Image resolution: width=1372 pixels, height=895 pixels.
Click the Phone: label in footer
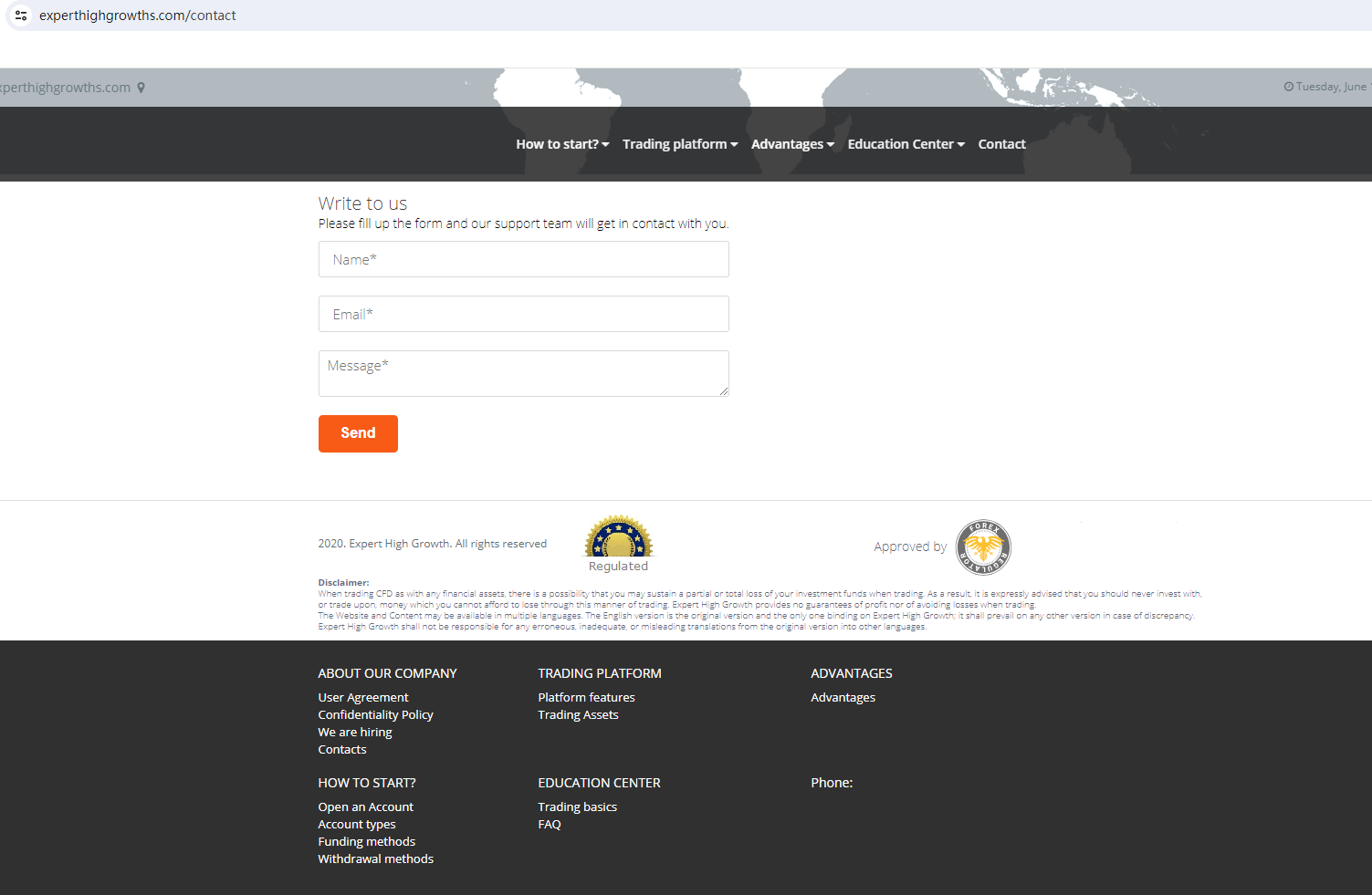(832, 783)
